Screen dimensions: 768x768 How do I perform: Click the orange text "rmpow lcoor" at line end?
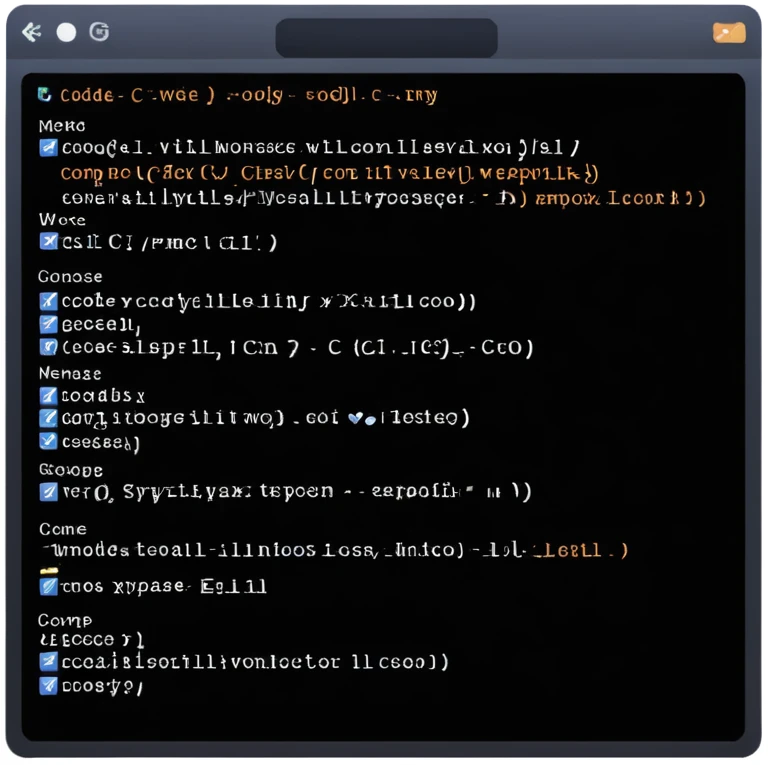point(620,198)
